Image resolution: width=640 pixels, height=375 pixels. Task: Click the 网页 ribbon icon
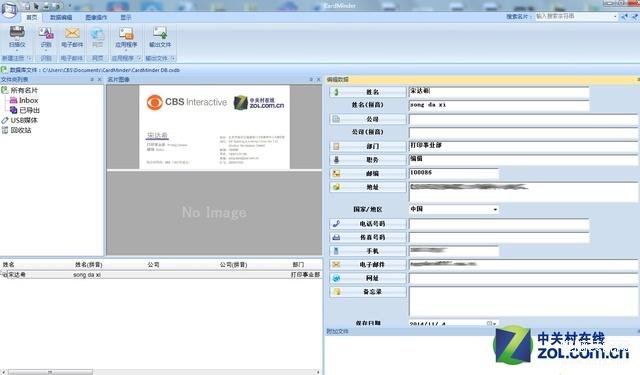(x=98, y=37)
